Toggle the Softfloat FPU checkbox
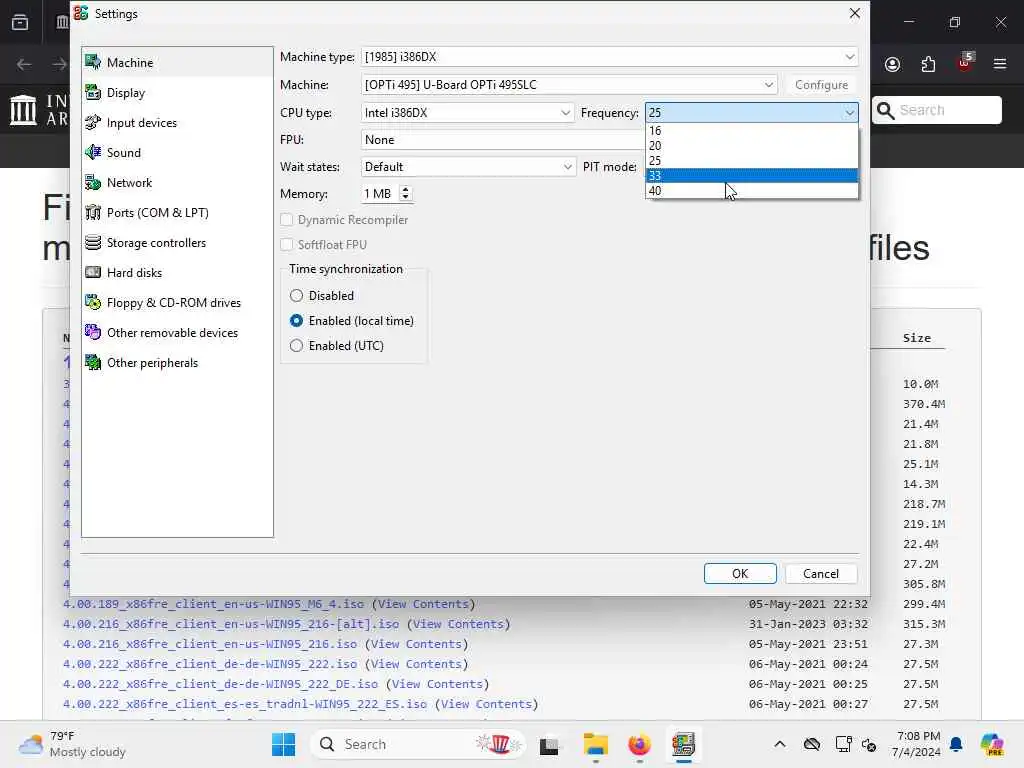The width and height of the screenshot is (1024, 768). coord(287,244)
